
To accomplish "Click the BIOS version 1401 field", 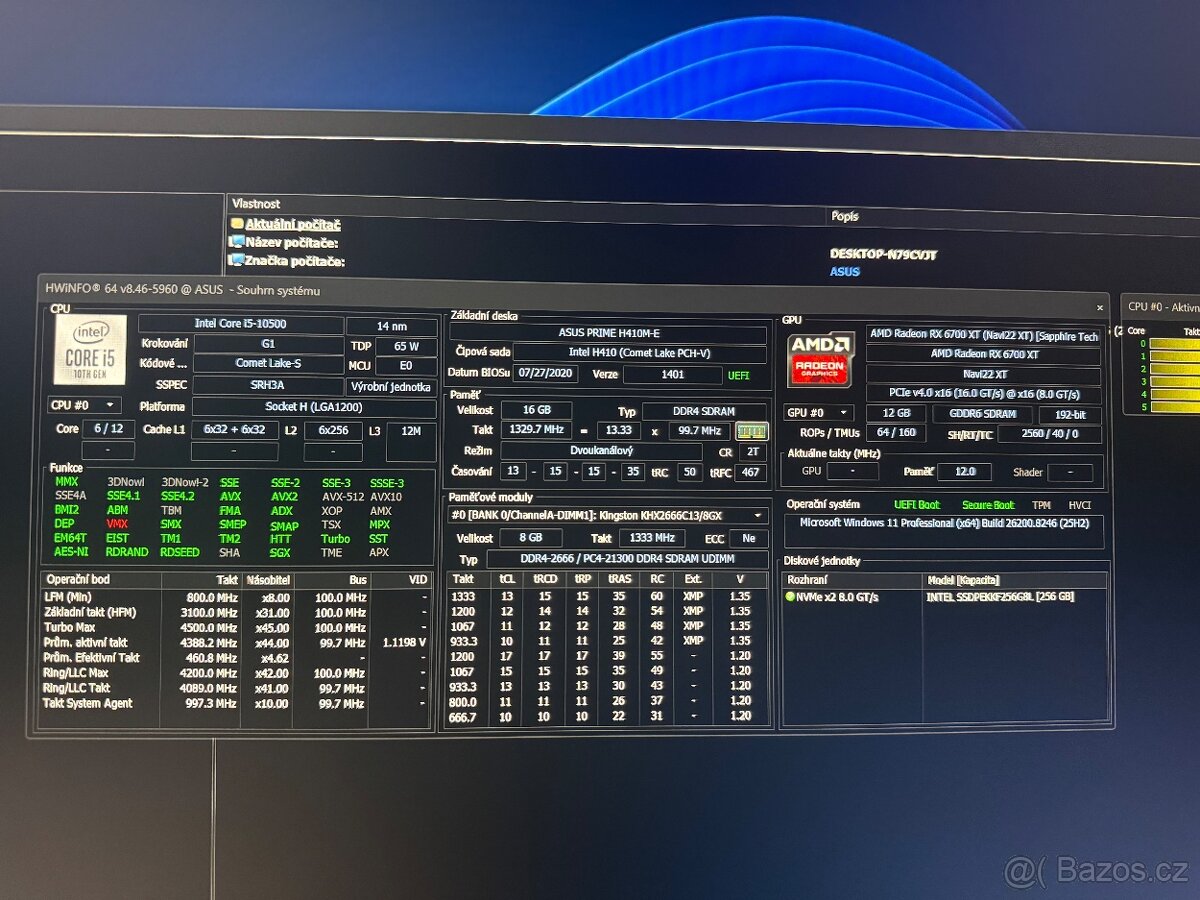I will coord(672,375).
